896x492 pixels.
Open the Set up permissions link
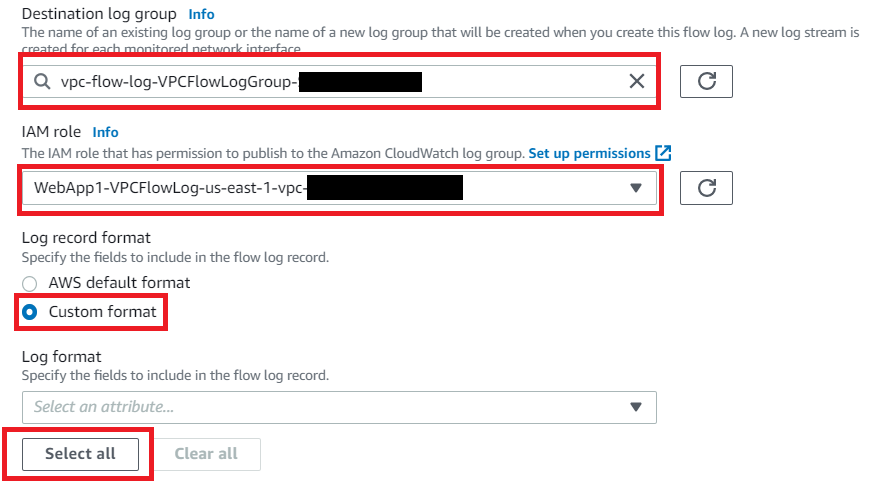click(x=589, y=153)
